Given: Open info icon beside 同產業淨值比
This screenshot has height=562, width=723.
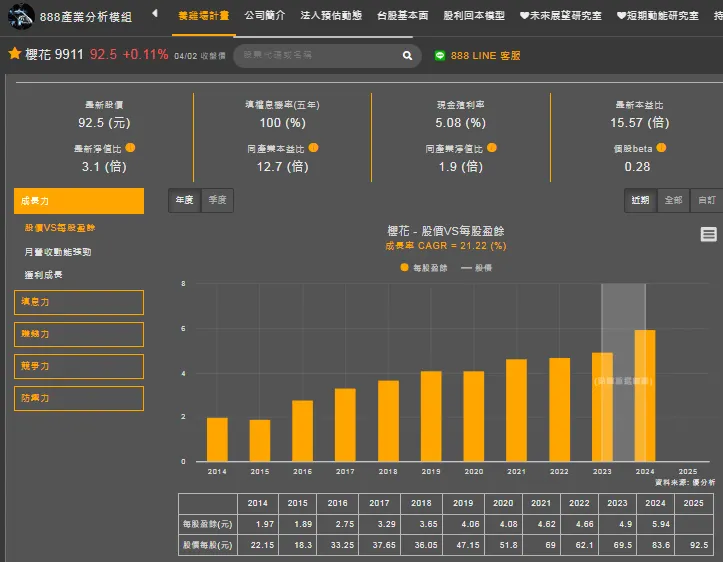Looking at the screenshot, I should (x=492, y=148).
